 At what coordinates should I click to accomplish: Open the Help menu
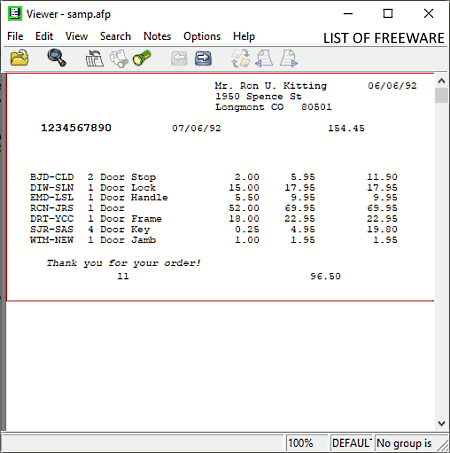[244, 36]
